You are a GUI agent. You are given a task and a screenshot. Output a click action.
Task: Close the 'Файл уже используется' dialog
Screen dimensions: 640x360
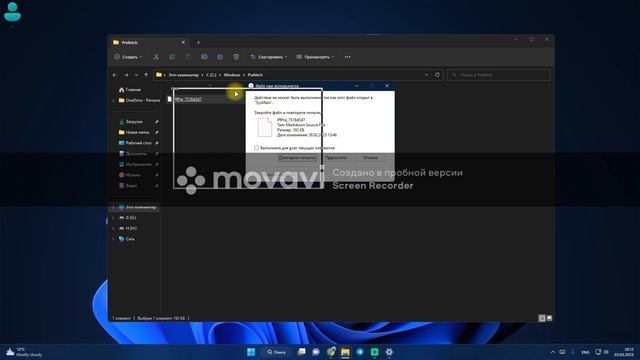point(387,86)
